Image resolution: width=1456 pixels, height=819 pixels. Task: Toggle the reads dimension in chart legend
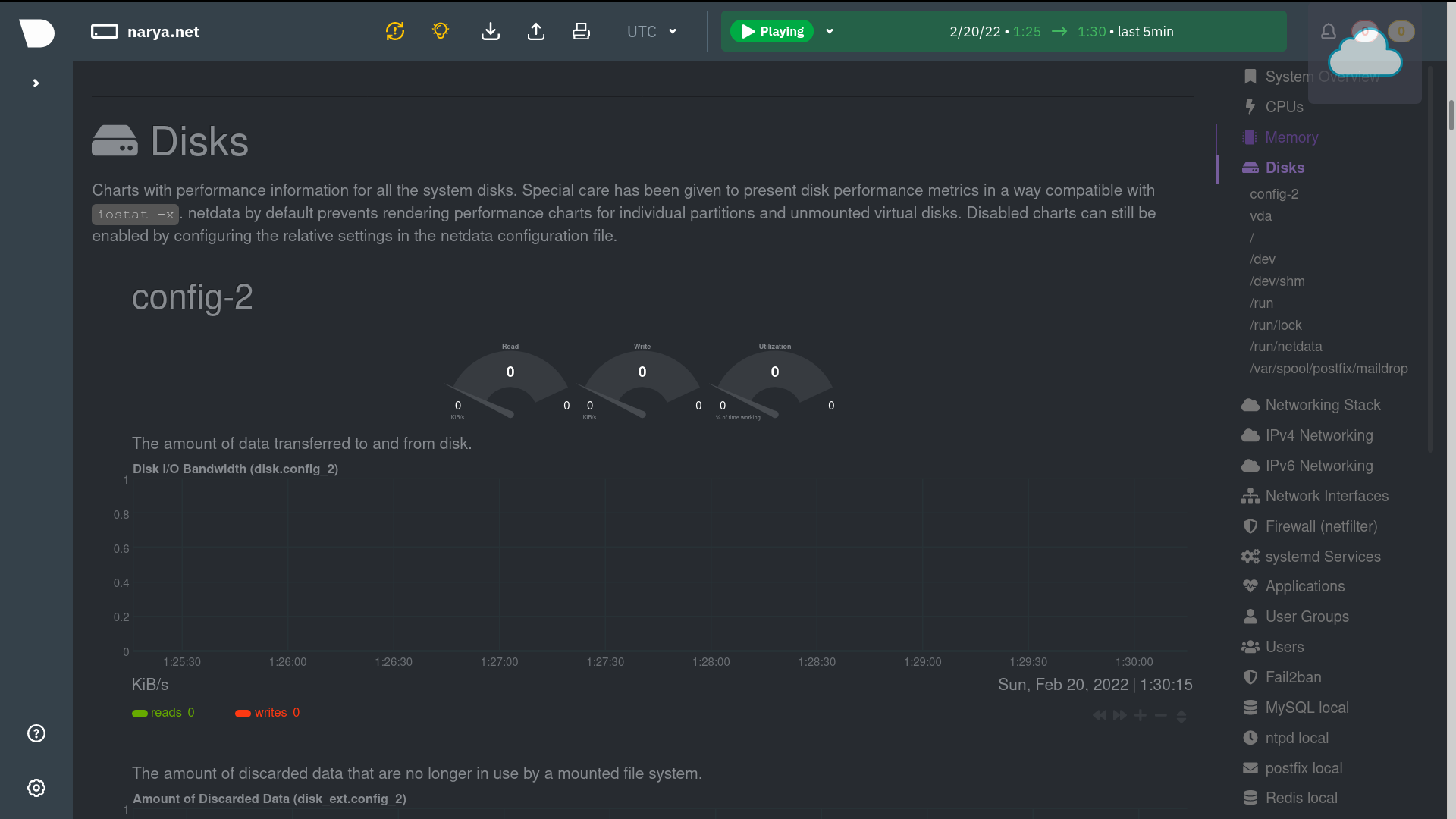pyautogui.click(x=165, y=713)
